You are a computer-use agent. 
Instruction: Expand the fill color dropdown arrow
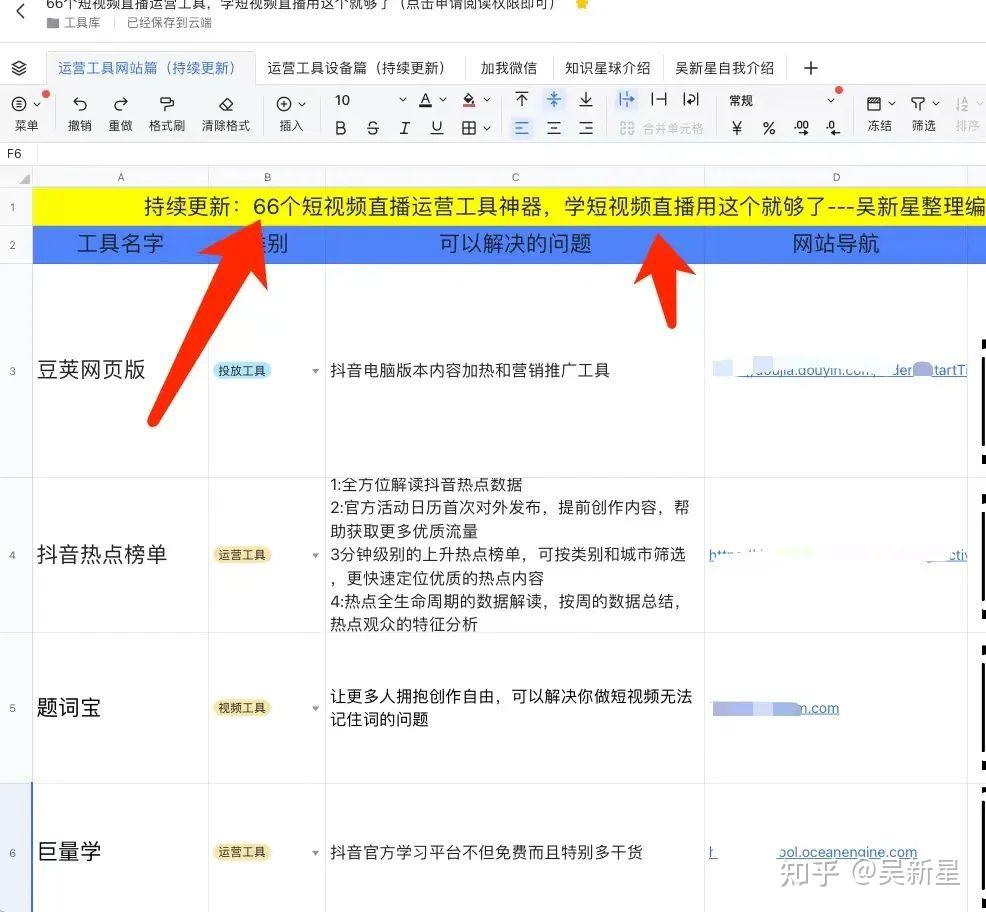click(487, 100)
